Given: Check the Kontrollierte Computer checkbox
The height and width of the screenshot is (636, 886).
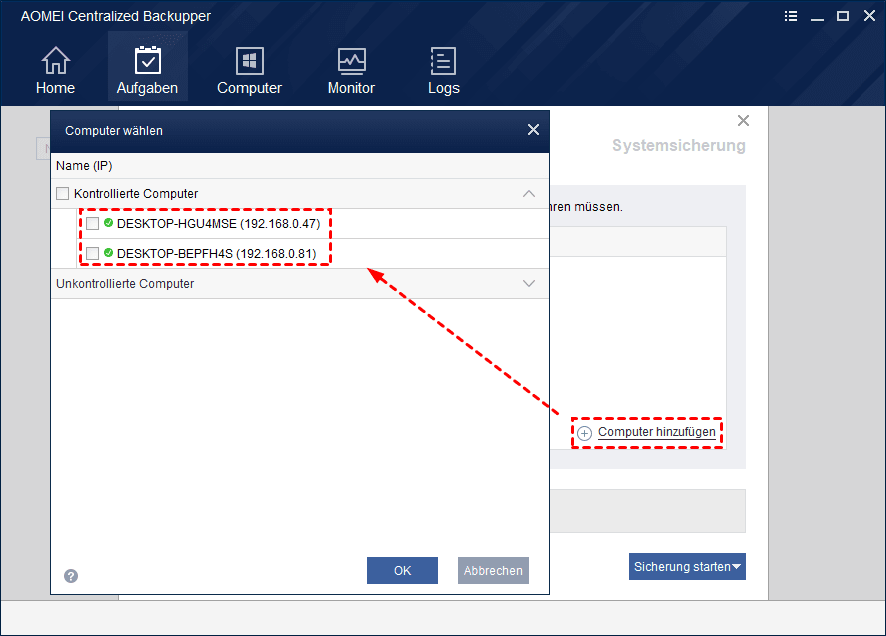Looking at the screenshot, I should tap(63, 194).
